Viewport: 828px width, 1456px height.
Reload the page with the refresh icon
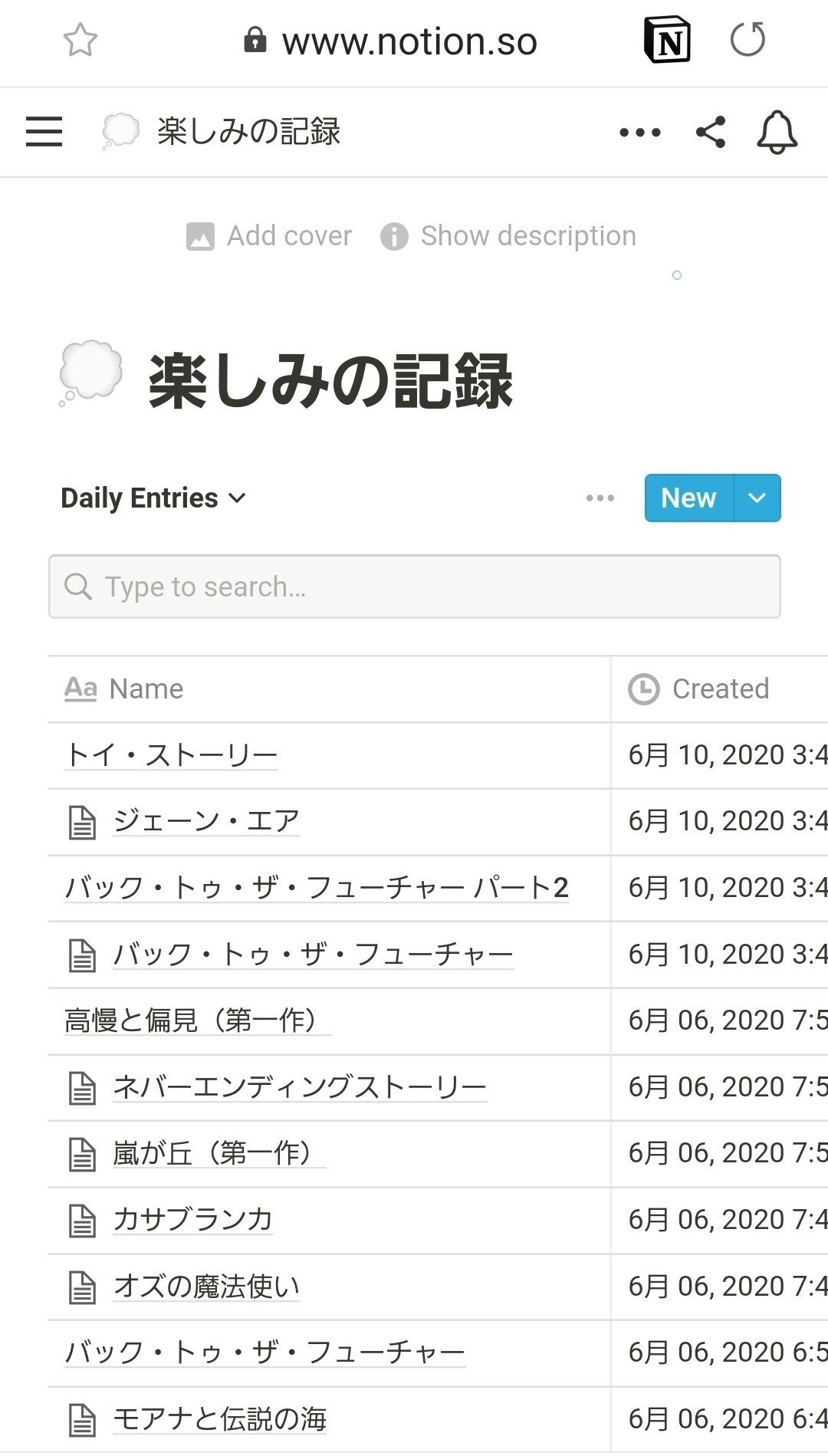(x=747, y=40)
